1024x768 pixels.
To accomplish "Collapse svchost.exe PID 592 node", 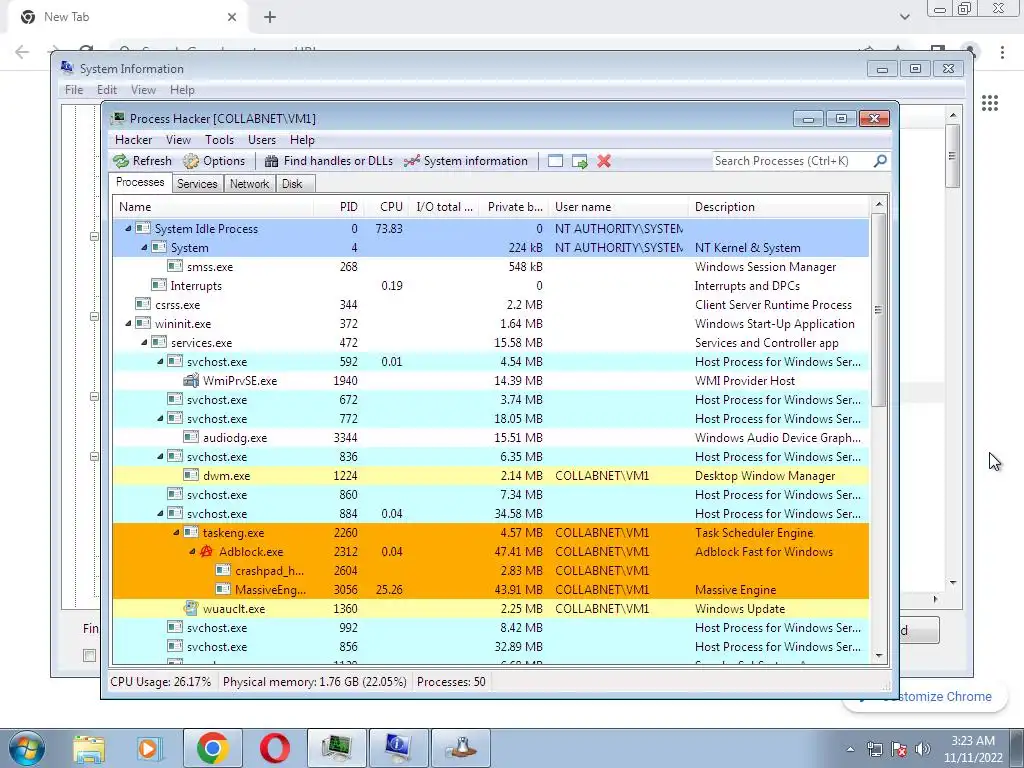I will click(x=160, y=361).
